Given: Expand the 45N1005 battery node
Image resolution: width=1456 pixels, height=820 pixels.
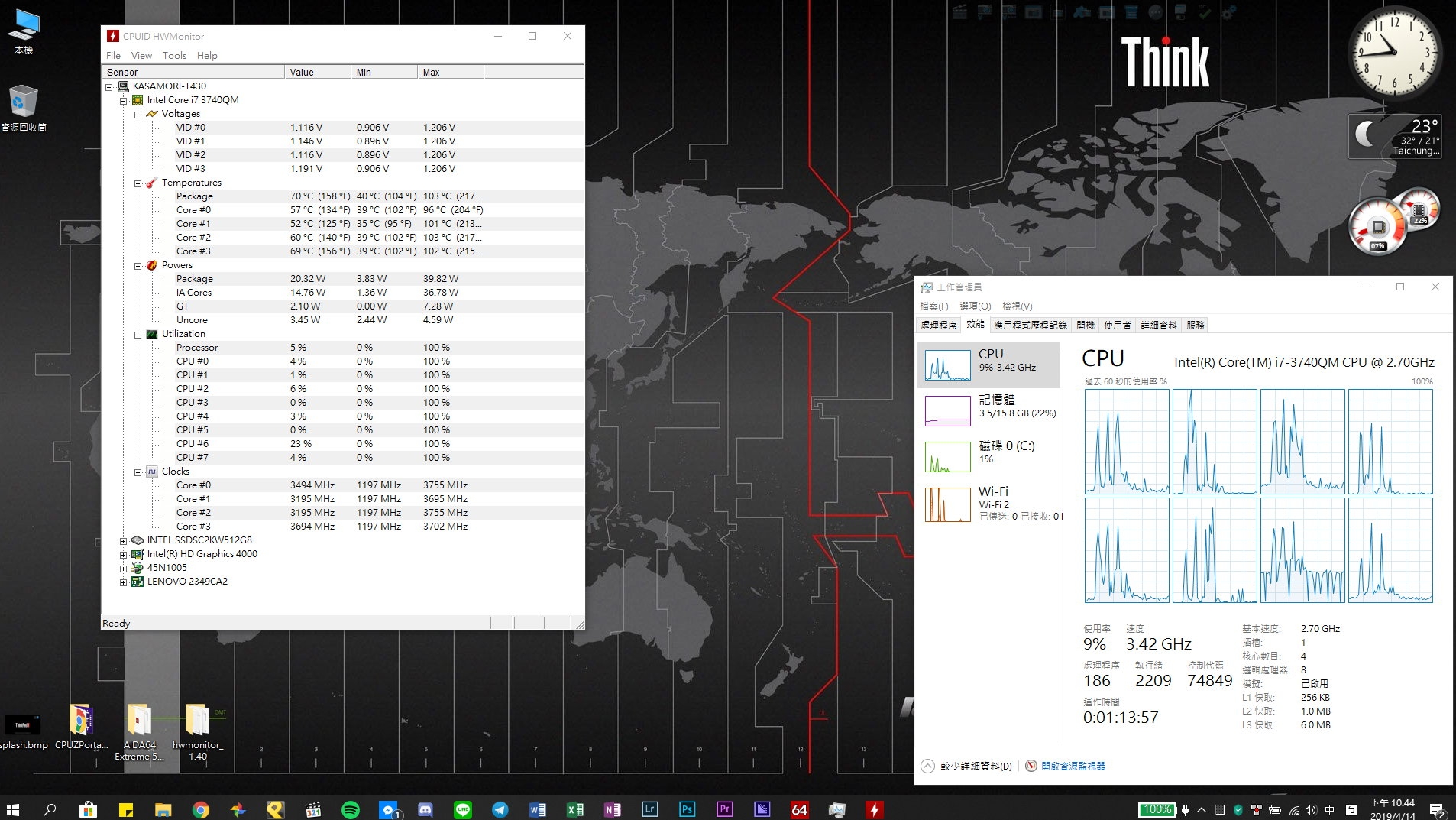Looking at the screenshot, I should coord(124,568).
